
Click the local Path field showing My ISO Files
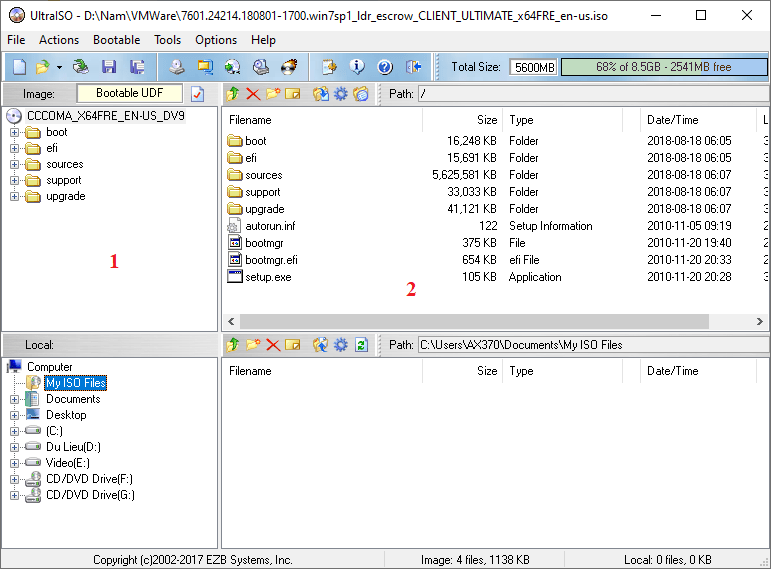[x=593, y=345]
